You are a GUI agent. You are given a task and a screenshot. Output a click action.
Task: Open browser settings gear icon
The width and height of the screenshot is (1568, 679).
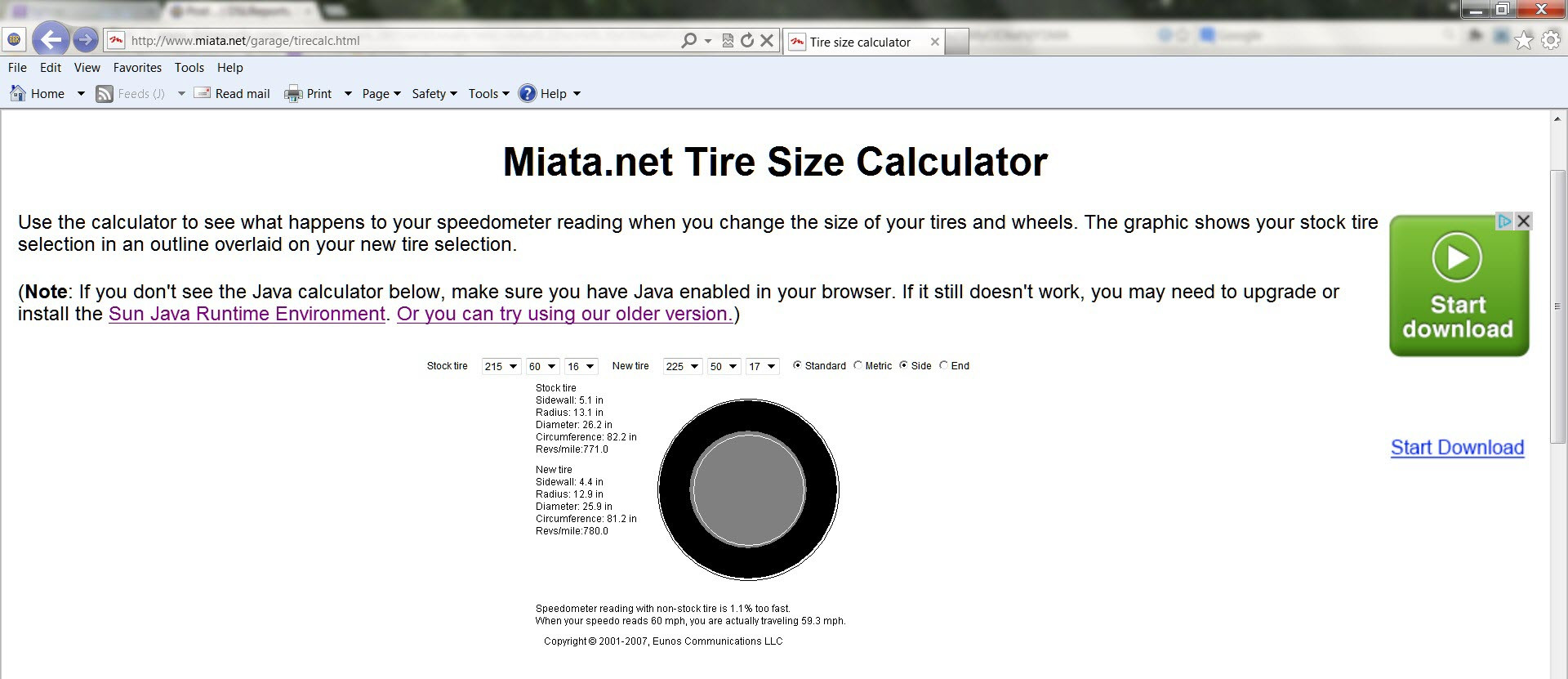coord(1551,40)
